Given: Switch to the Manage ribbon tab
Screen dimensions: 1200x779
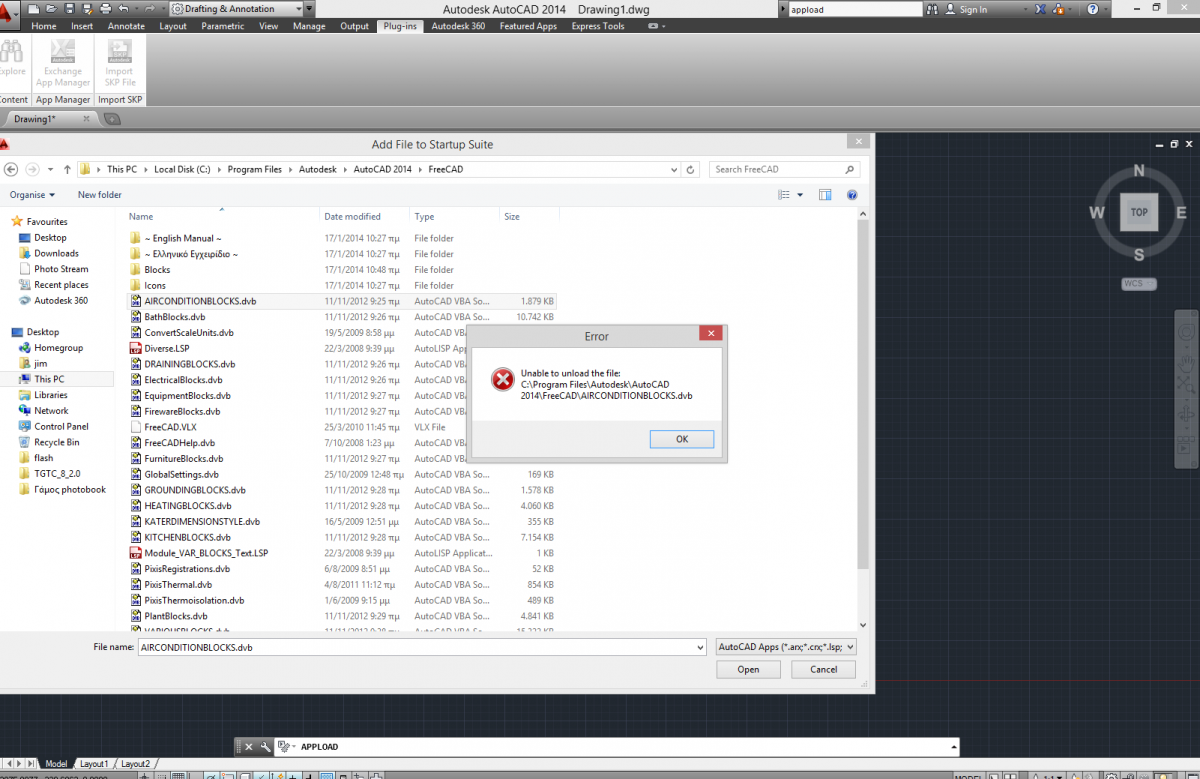Looking at the screenshot, I should point(309,26).
